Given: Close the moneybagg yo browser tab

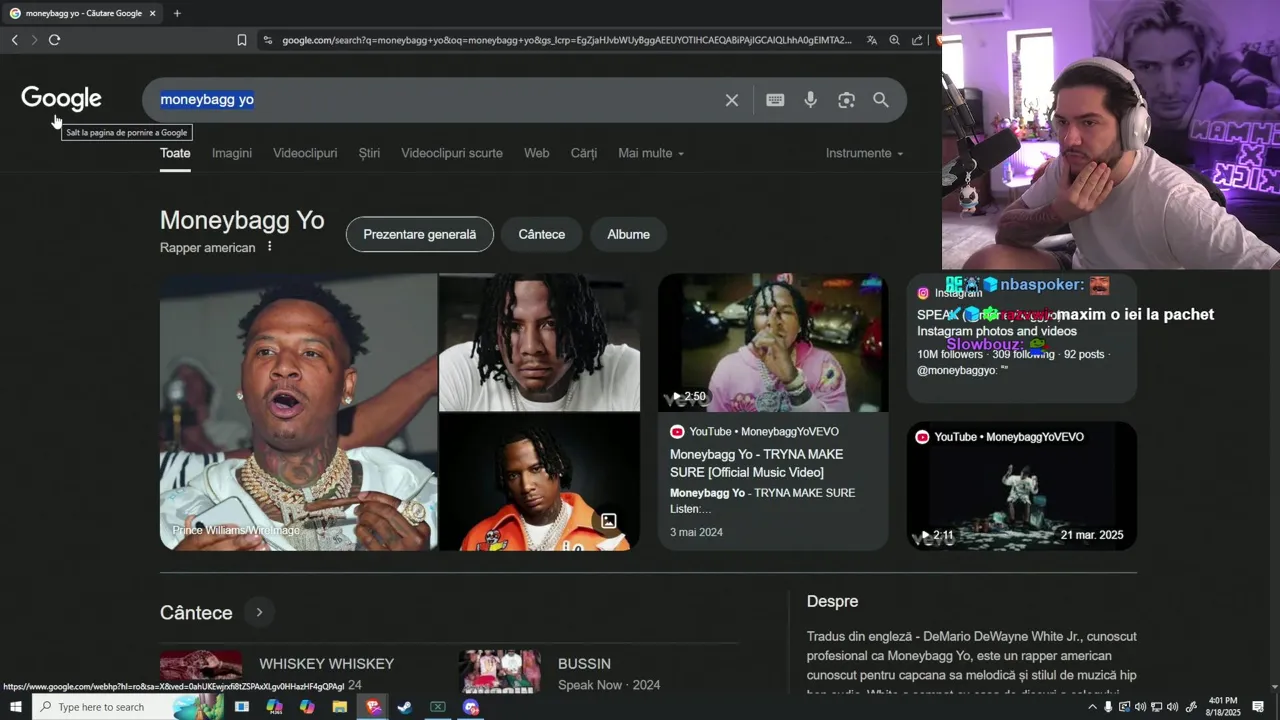Looking at the screenshot, I should coord(152,13).
